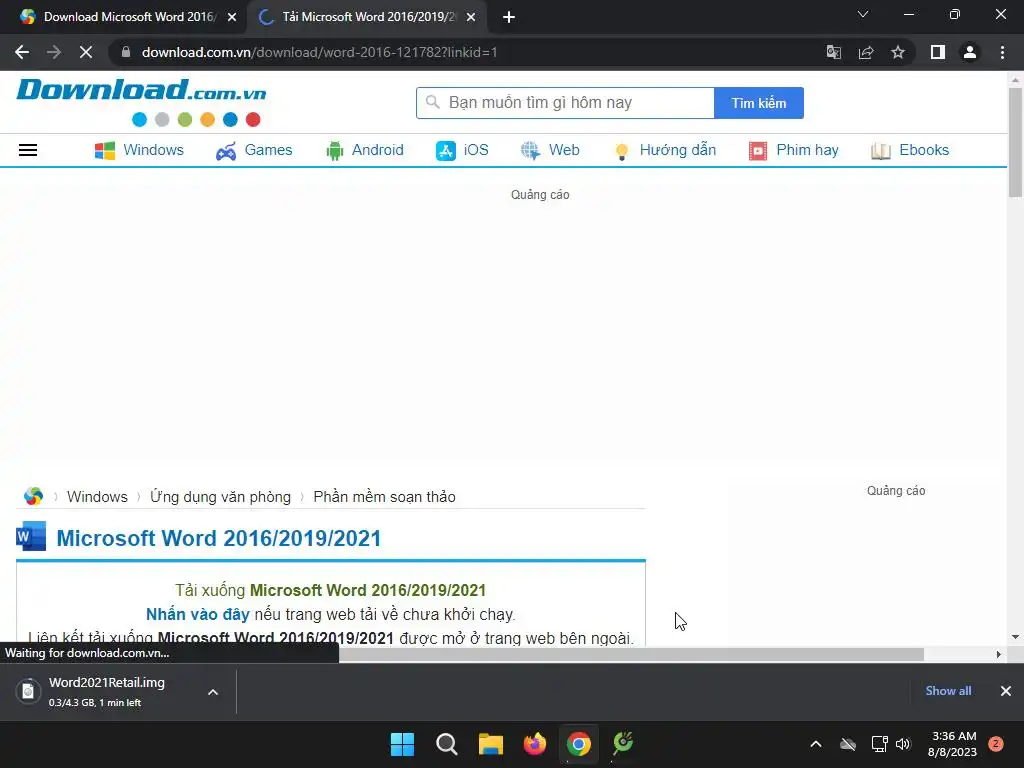
Task: Click the browser forward arrow
Action: click(54, 52)
